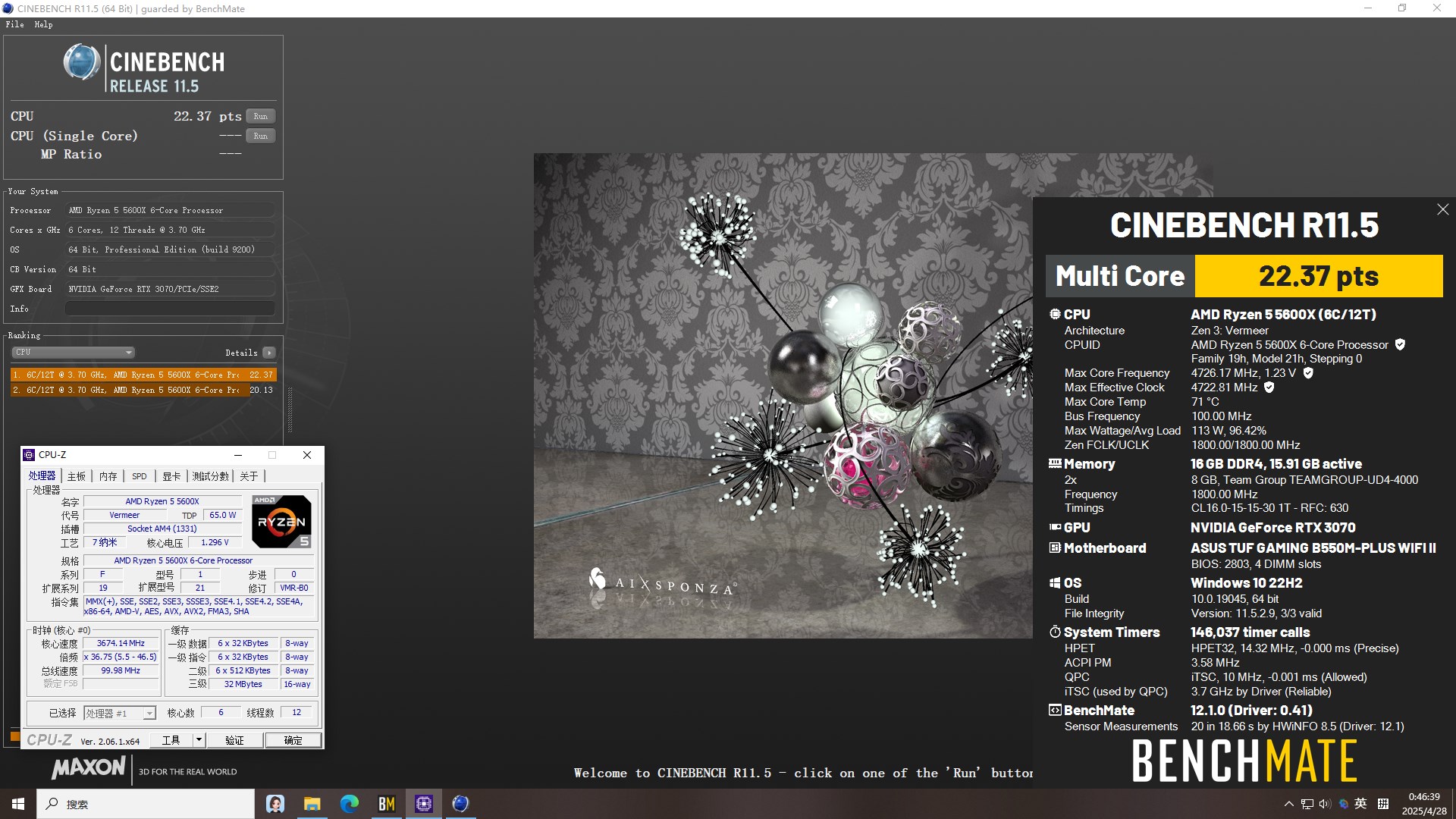Click the CPU chip icon in BenchMate

pos(1055,314)
